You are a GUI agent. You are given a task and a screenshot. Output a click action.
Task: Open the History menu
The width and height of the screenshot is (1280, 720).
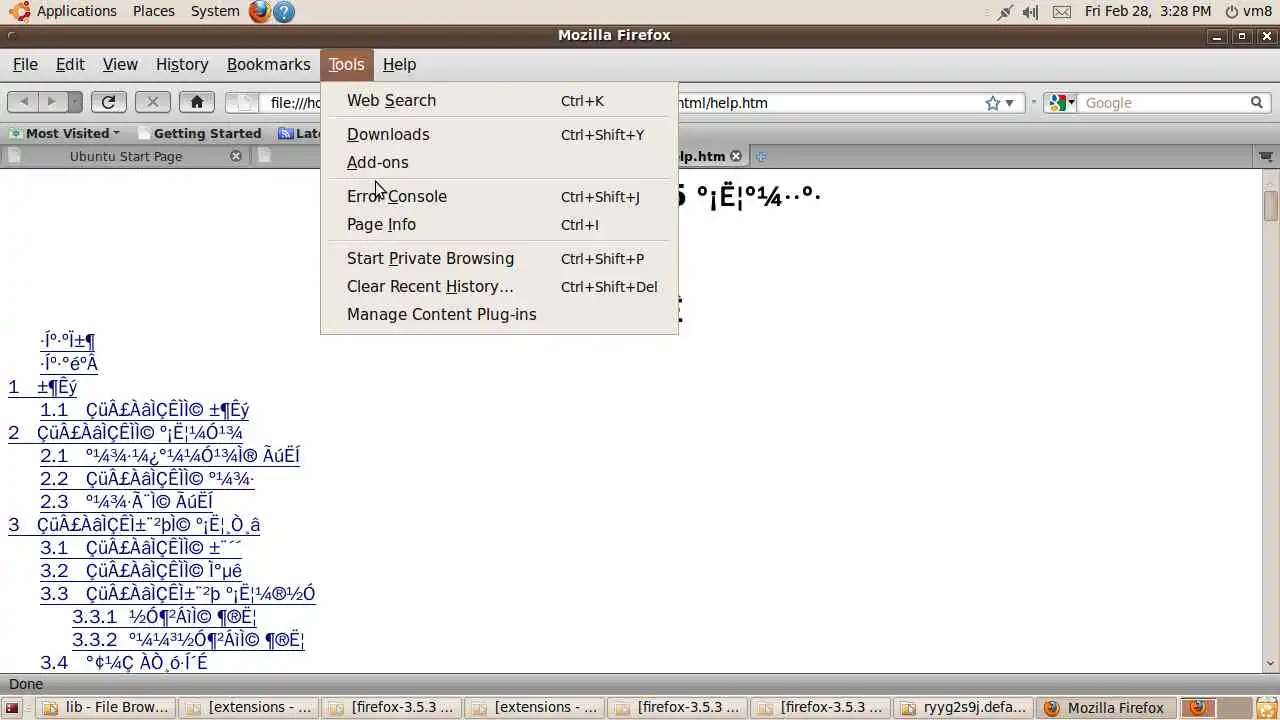[x=182, y=64]
